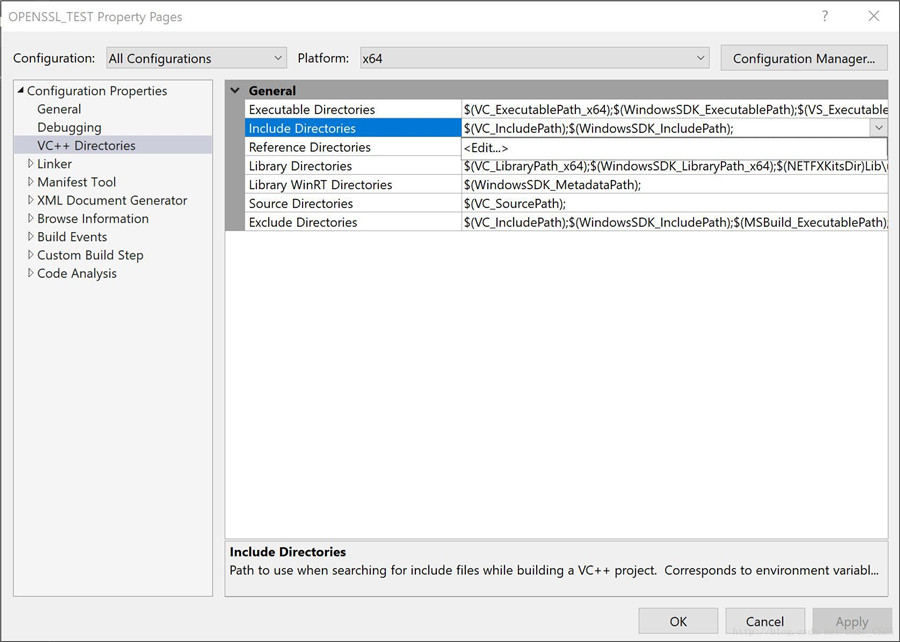Image resolution: width=900 pixels, height=642 pixels.
Task: Click the Executable Directories value field
Action: (675, 109)
